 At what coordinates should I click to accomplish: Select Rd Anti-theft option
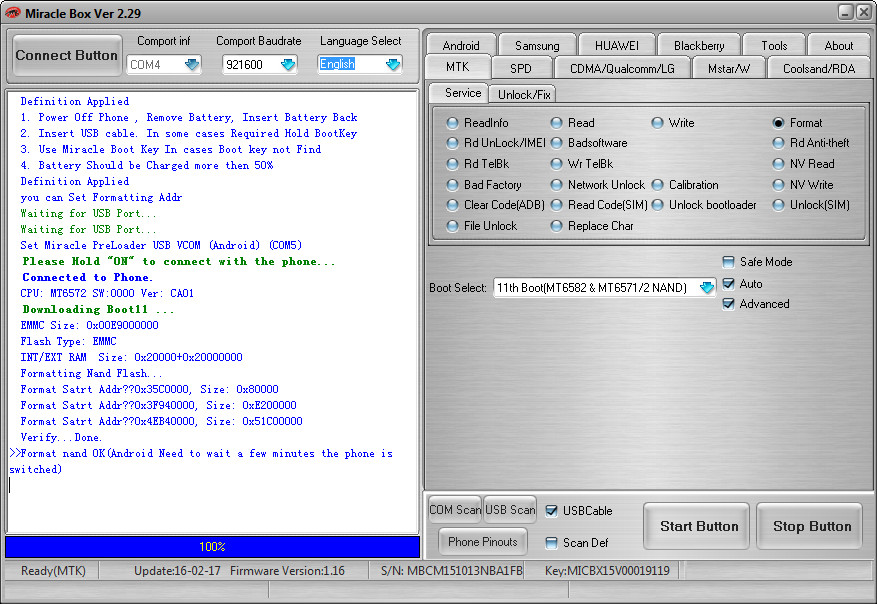pos(811,143)
